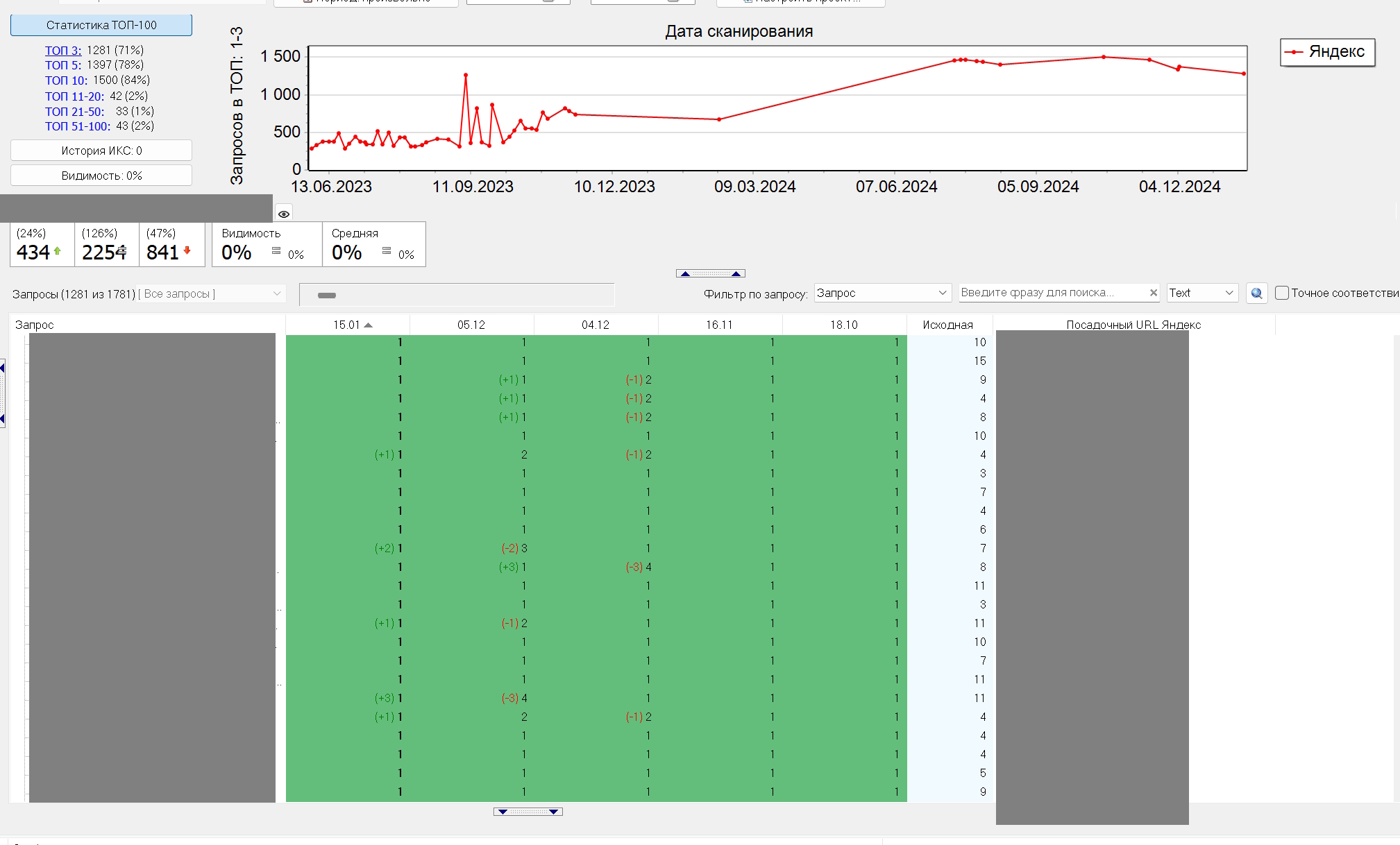
Task: Select the 841 (47%) stat card
Action: (x=171, y=244)
